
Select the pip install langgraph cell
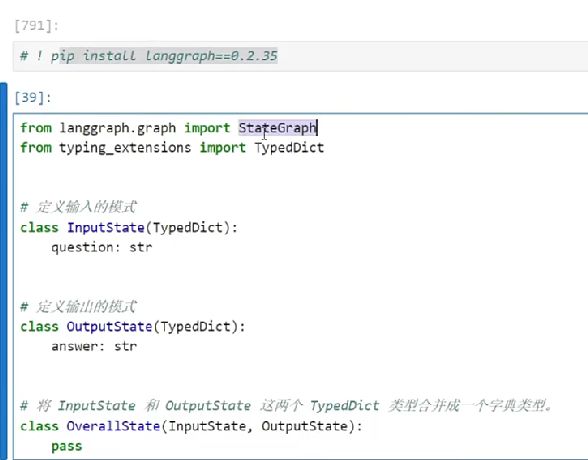click(300, 56)
